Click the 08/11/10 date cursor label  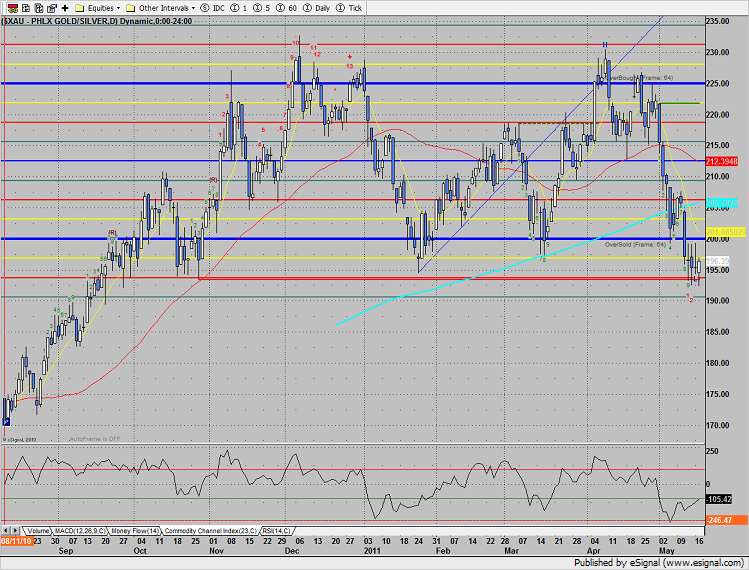click(16, 541)
